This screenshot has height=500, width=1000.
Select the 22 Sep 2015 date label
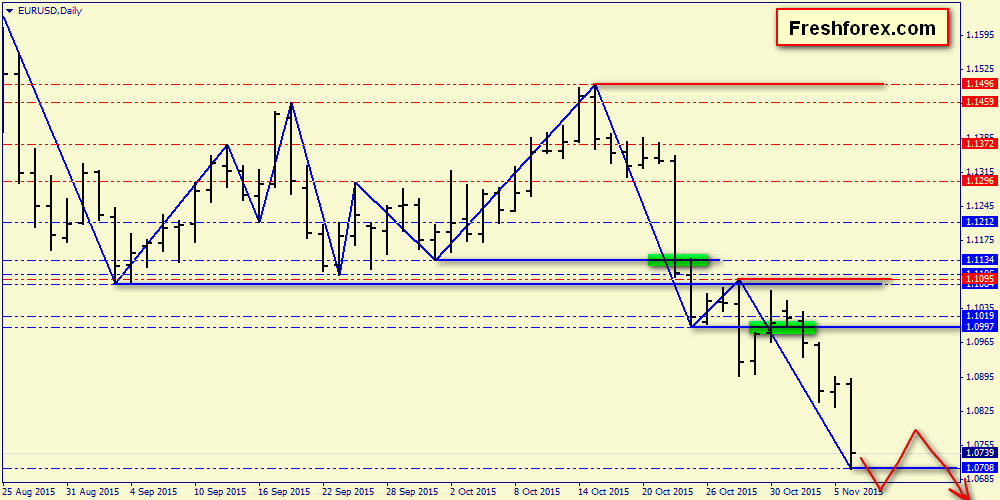point(348,492)
